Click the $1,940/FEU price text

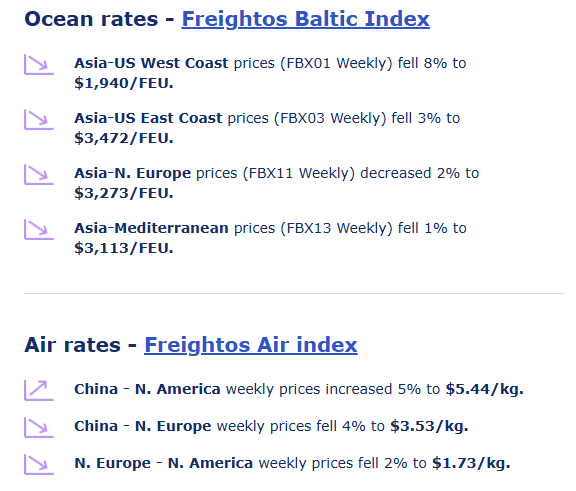click(x=124, y=83)
